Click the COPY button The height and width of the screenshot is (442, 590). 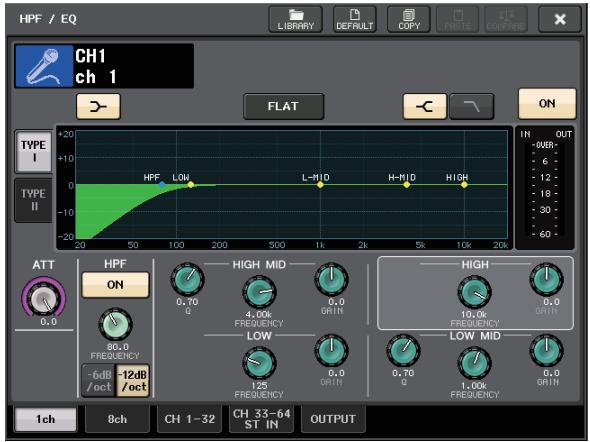point(409,20)
